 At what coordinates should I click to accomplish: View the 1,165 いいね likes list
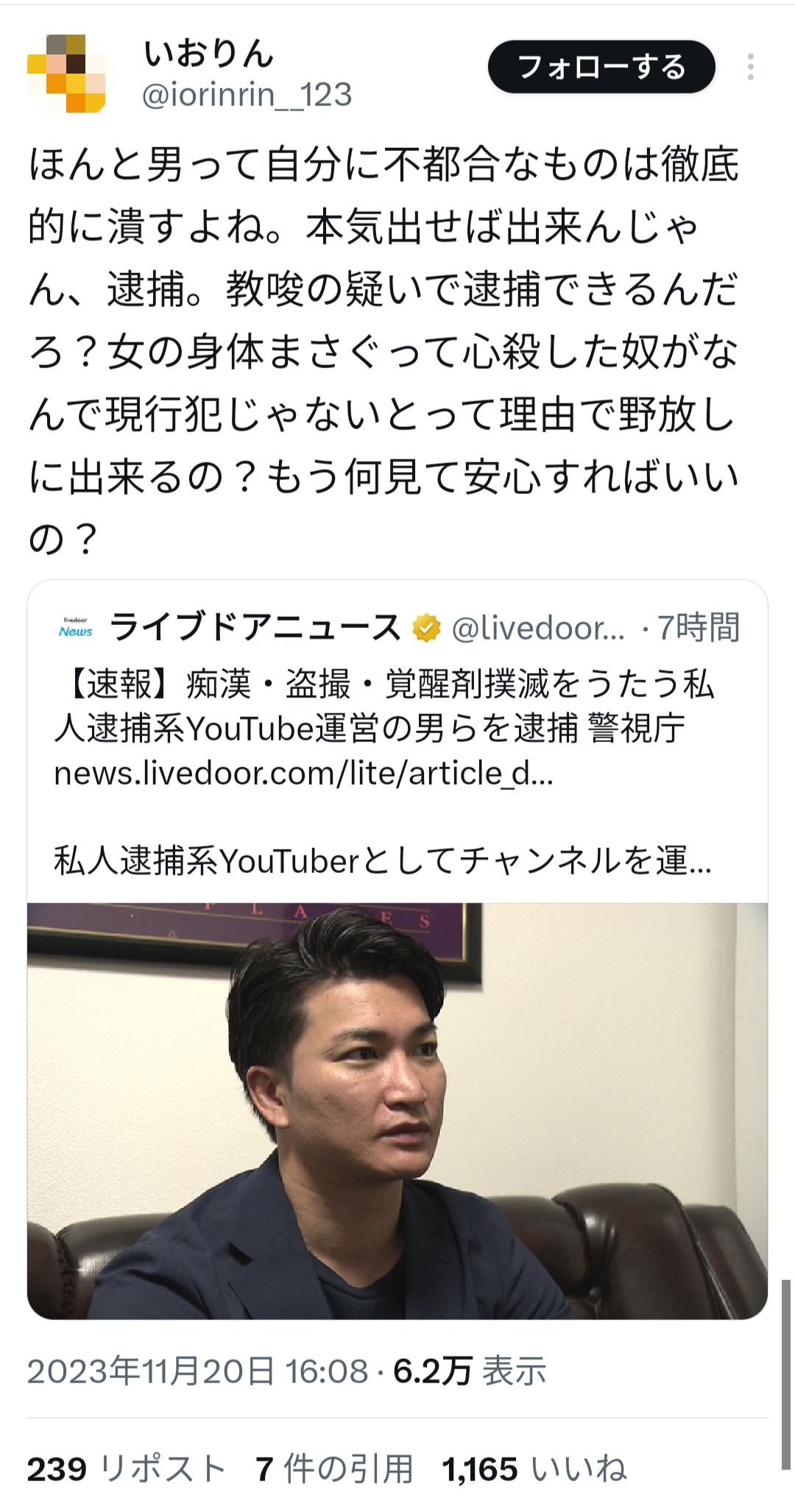click(534, 1469)
